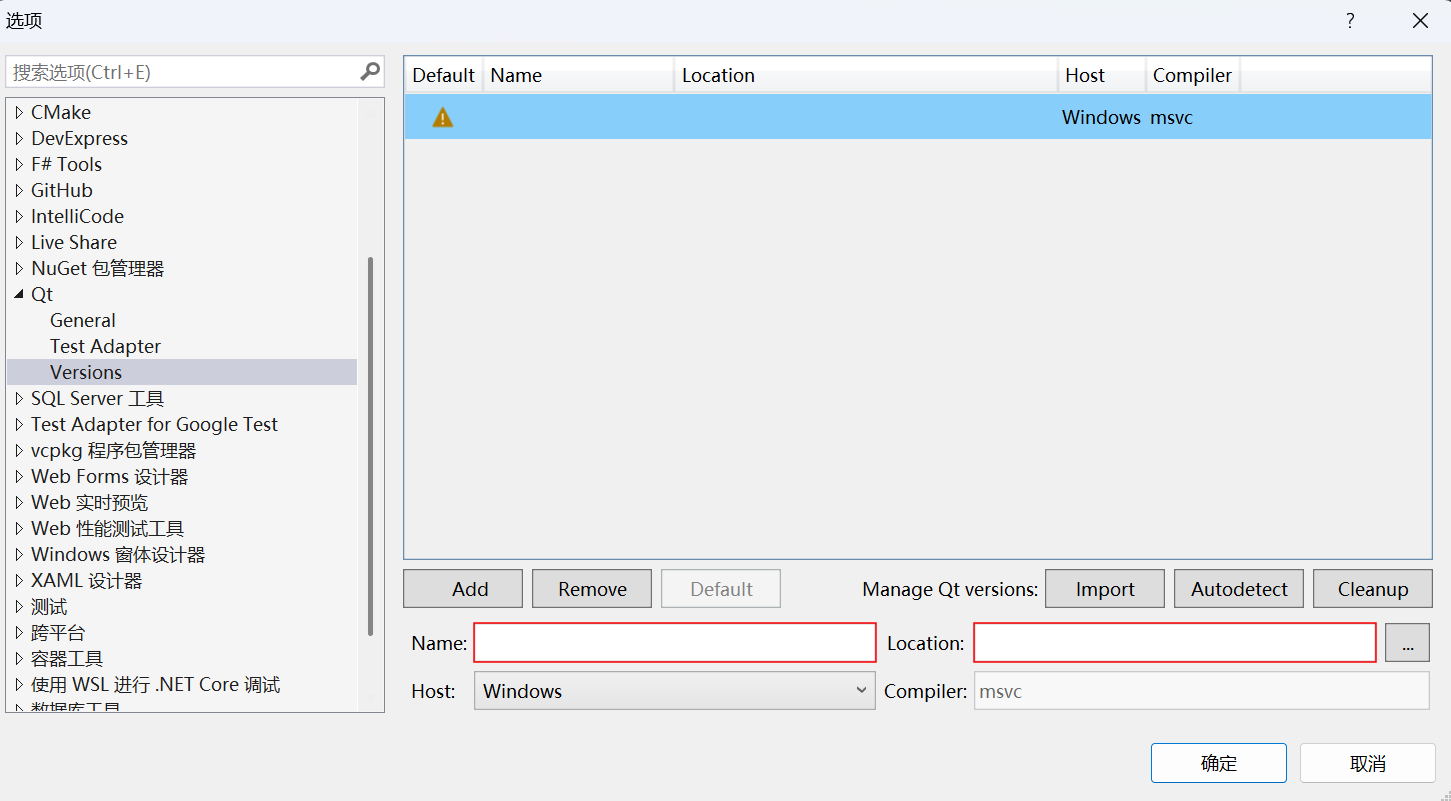The height and width of the screenshot is (801, 1451).
Task: Click the Cleanup button
Action: coord(1372,588)
